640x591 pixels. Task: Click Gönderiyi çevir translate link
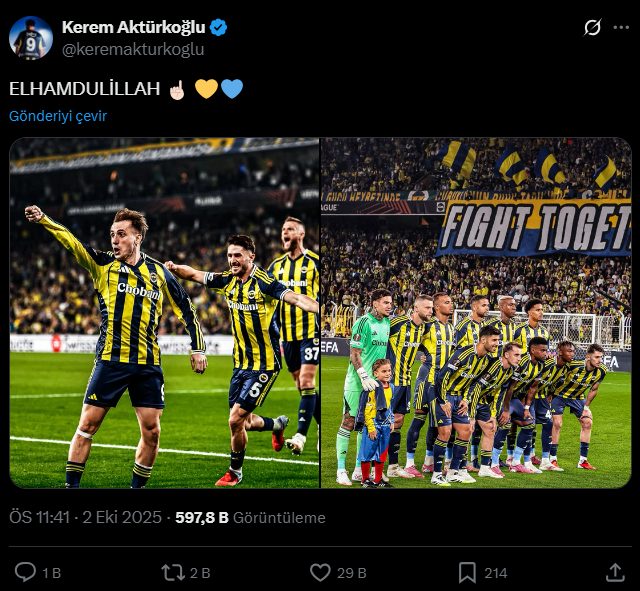click(x=58, y=116)
